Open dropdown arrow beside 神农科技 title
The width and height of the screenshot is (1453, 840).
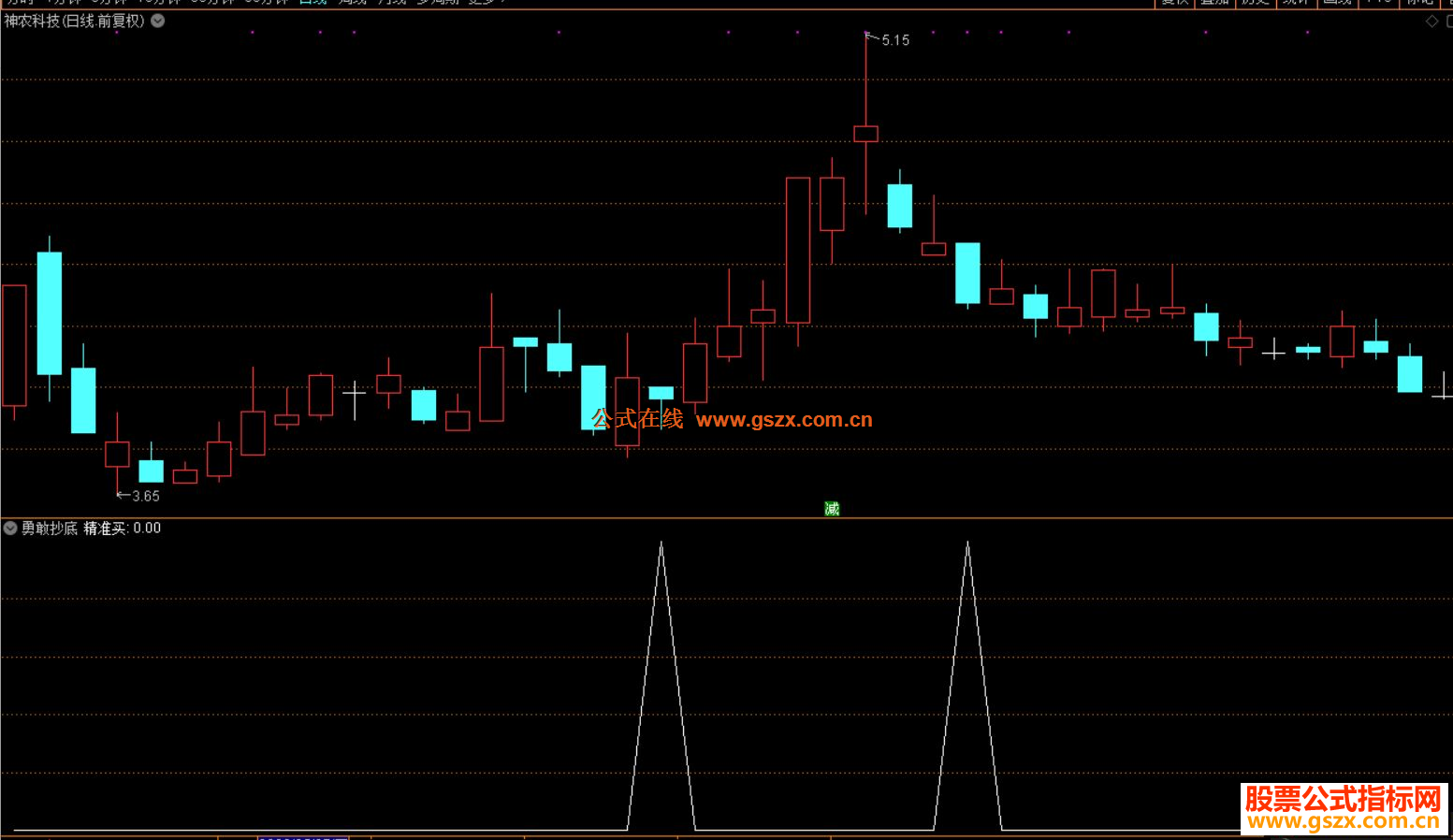158,21
